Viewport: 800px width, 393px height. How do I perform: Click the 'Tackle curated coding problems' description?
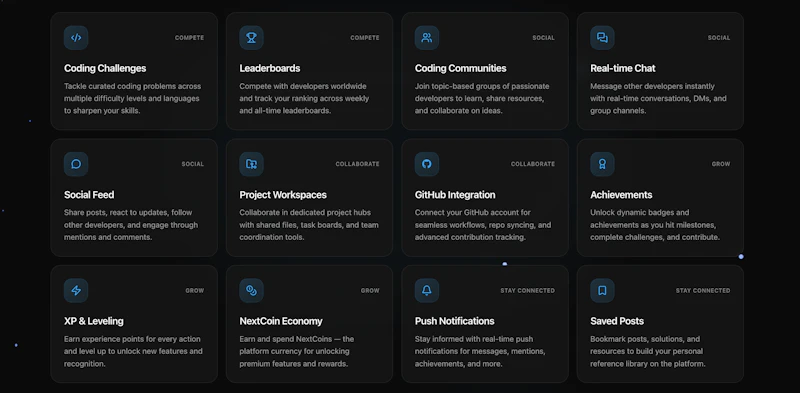point(133,99)
